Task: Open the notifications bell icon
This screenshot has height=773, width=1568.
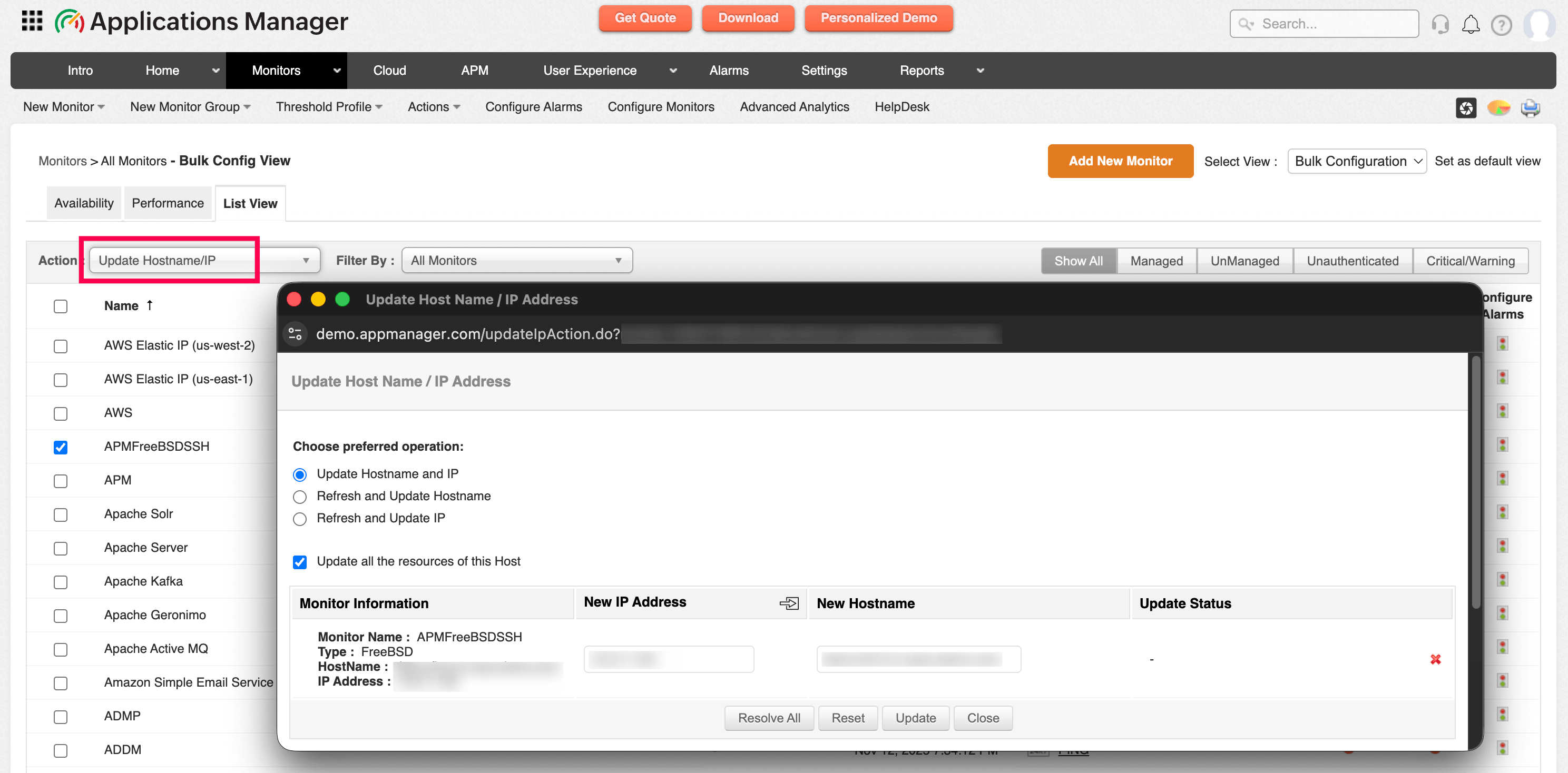Action: (1471, 24)
